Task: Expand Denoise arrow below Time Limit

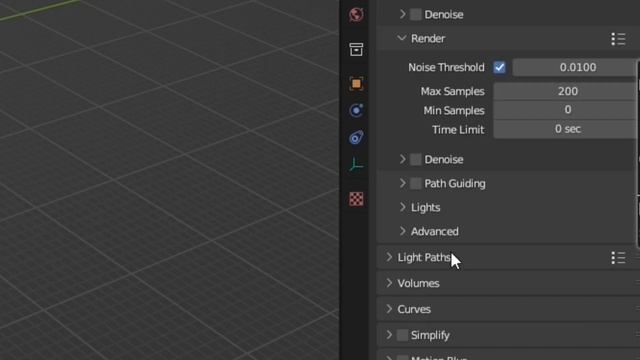Action: (402, 159)
